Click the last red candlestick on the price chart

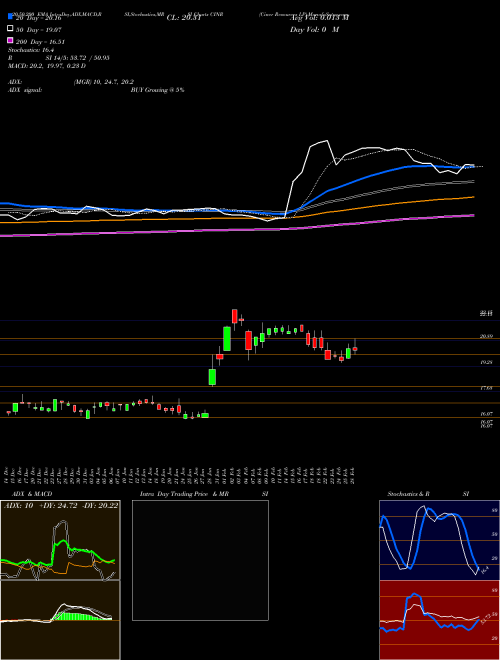point(355,349)
